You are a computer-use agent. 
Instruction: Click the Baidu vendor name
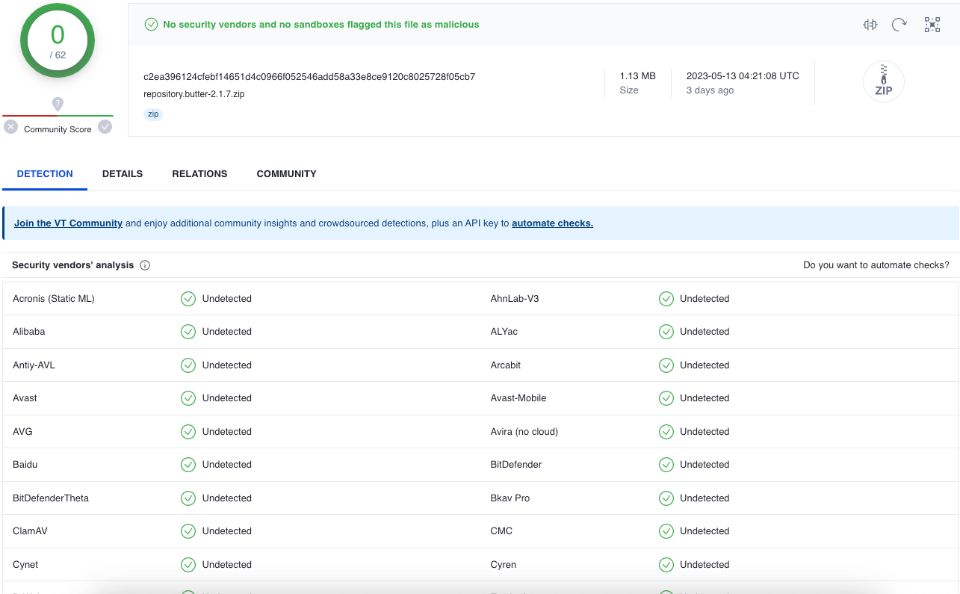(x=25, y=465)
